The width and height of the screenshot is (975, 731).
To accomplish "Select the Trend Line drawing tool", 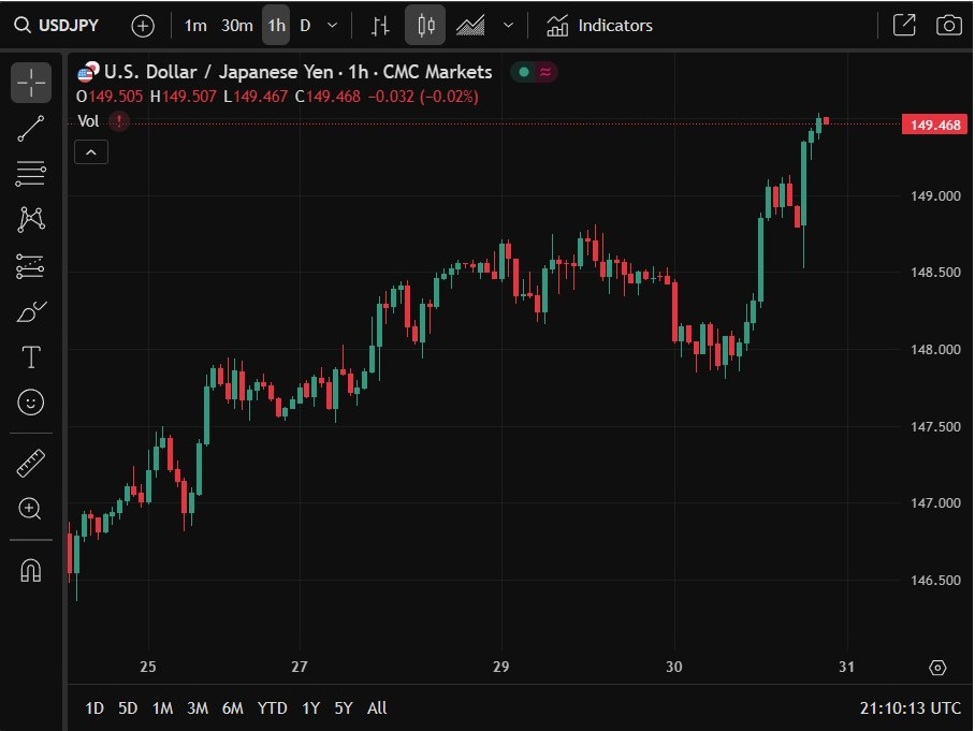I will tap(30, 128).
